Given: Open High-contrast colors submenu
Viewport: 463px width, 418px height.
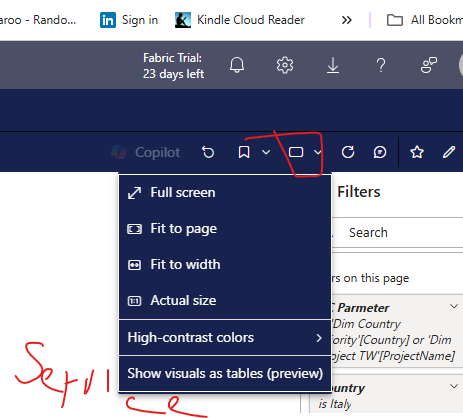Looking at the screenshot, I should pyautogui.click(x=225, y=338).
